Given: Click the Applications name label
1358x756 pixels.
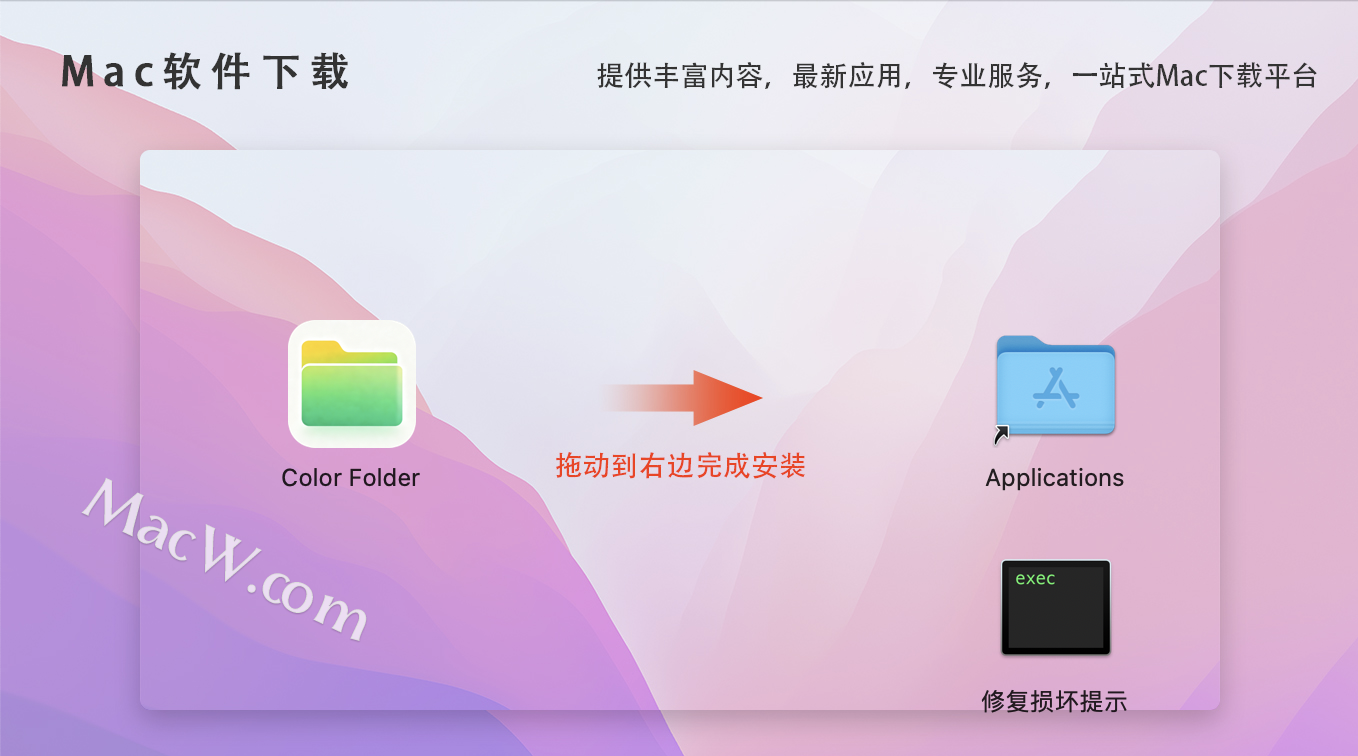Looking at the screenshot, I should pos(1055,478).
